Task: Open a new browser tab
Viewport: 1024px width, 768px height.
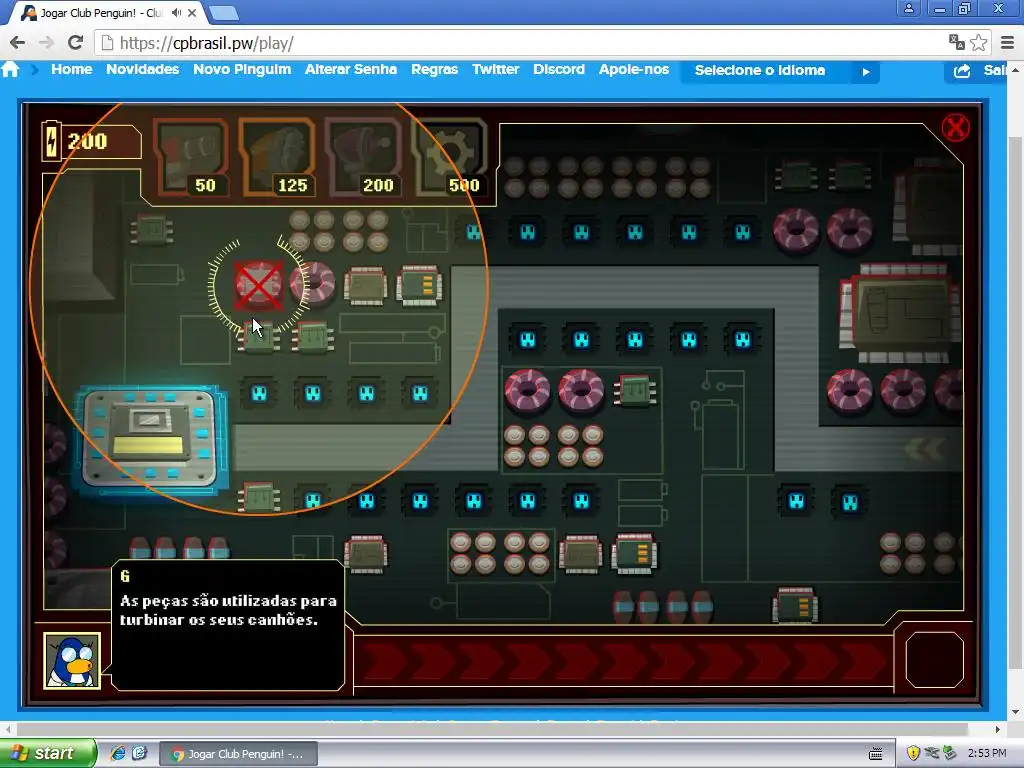Action: click(x=224, y=13)
